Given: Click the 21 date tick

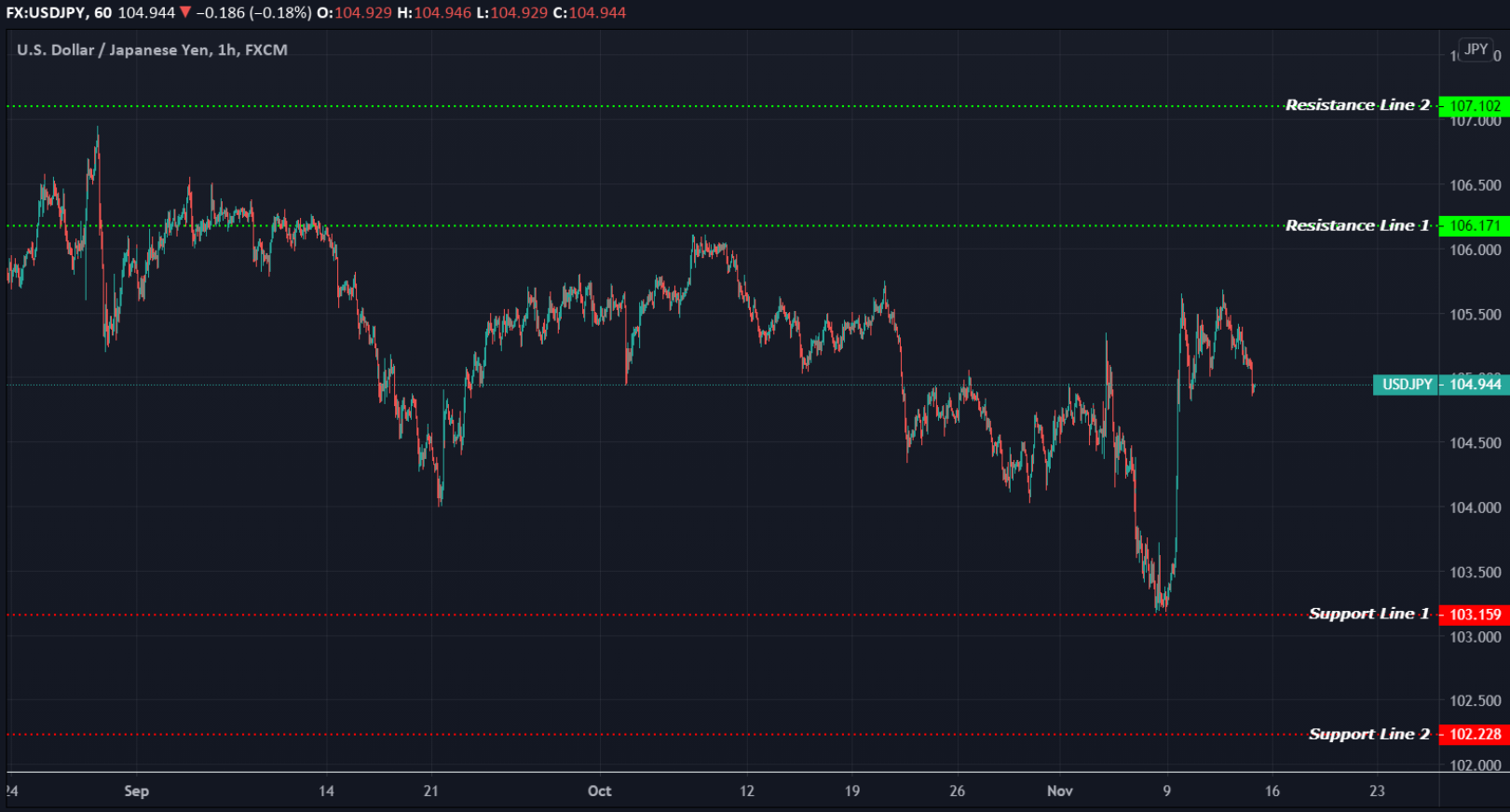Looking at the screenshot, I should [430, 791].
